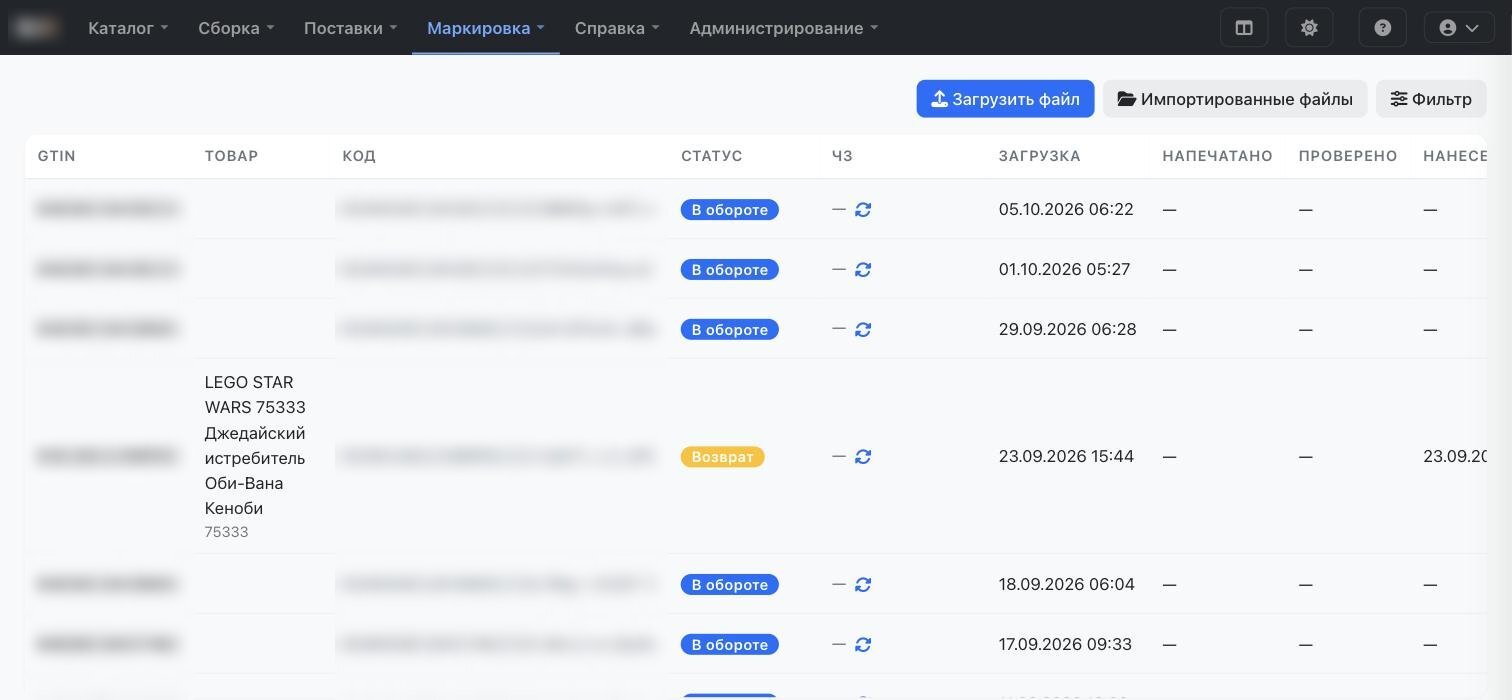The width and height of the screenshot is (1512, 700).
Task: Click the date 18.09.2026 06:04
Action: coord(1067,584)
